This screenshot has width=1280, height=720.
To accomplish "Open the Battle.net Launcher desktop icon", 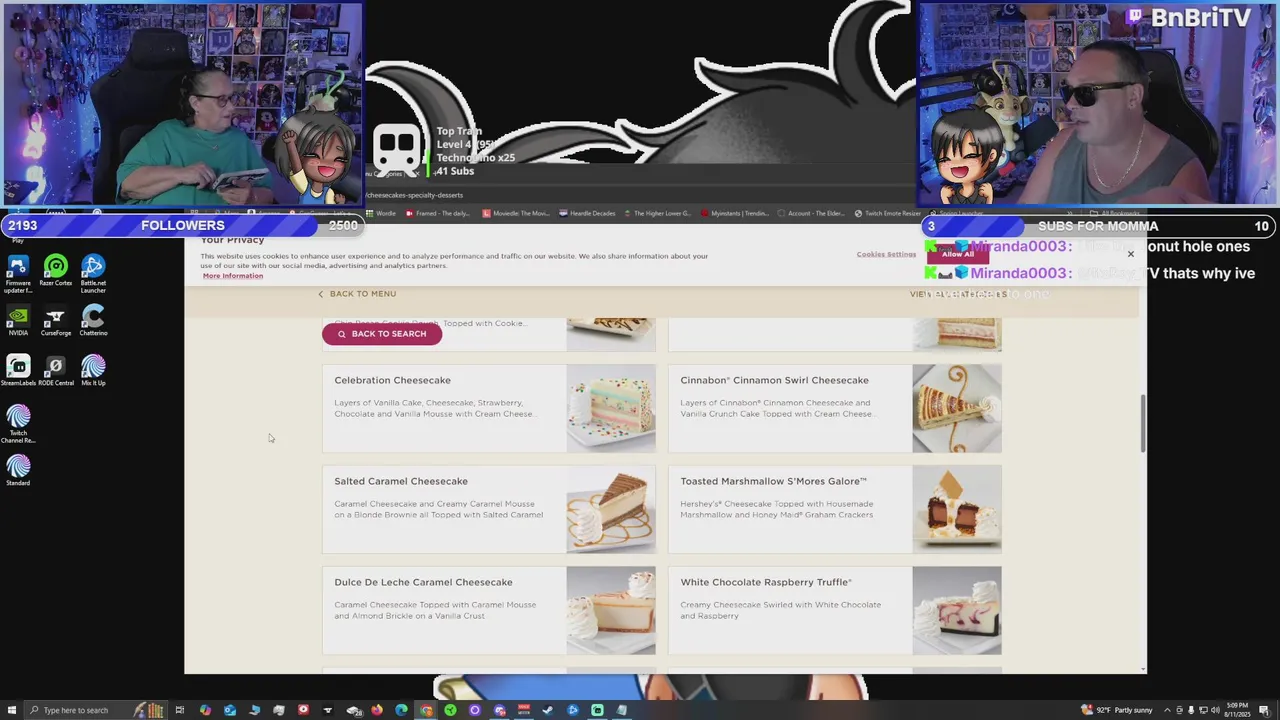I will pyautogui.click(x=93, y=273).
